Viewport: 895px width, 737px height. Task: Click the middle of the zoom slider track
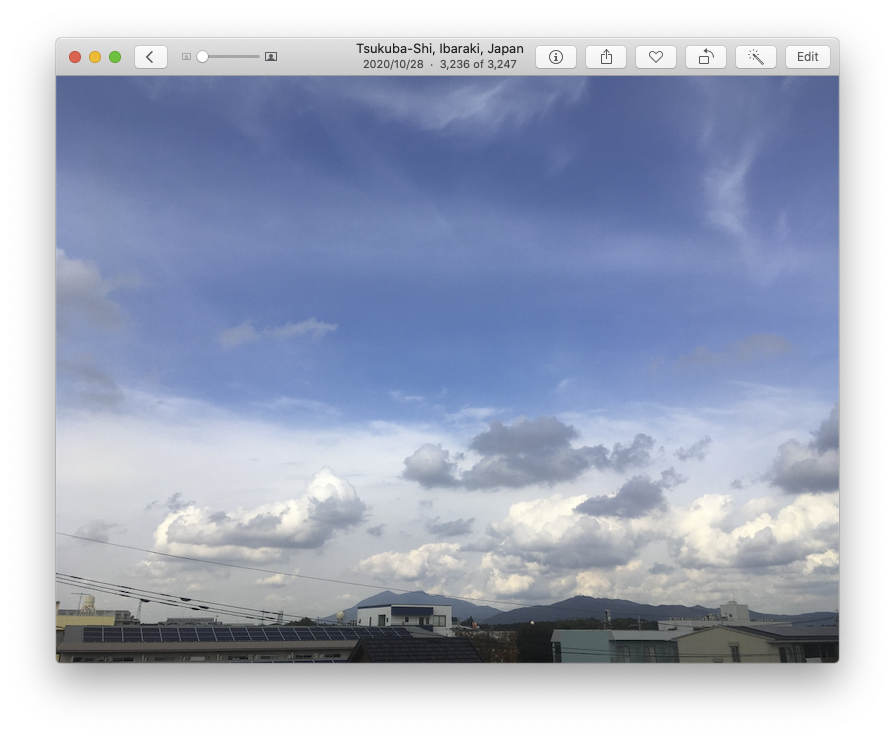point(229,57)
